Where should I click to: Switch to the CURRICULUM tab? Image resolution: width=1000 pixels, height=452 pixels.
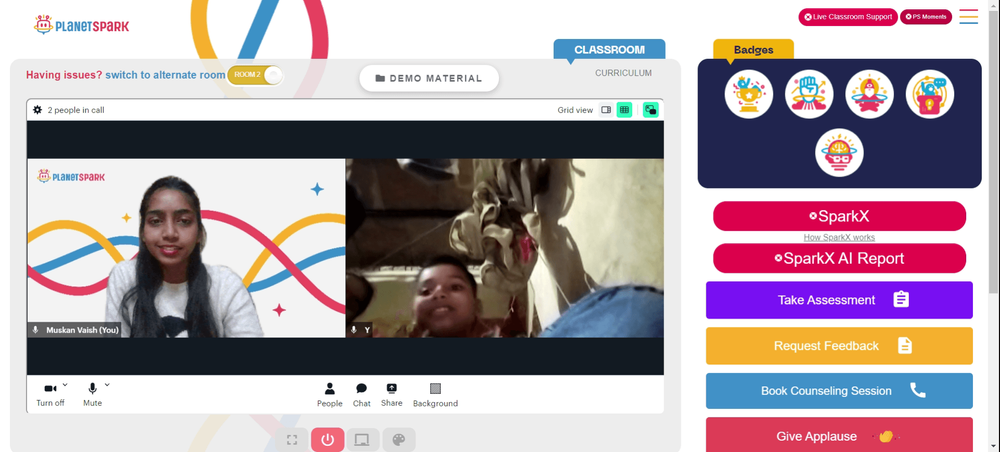coord(623,73)
